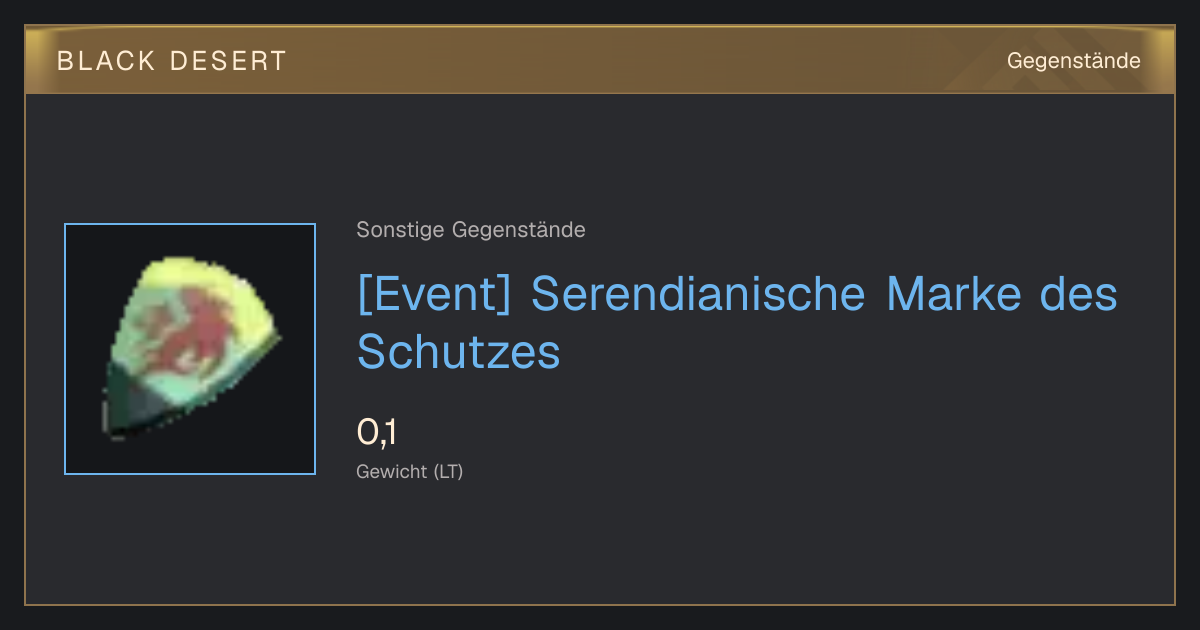1200x630 pixels.
Task: Click Schutzes on the title's second line
Action: 459,351
